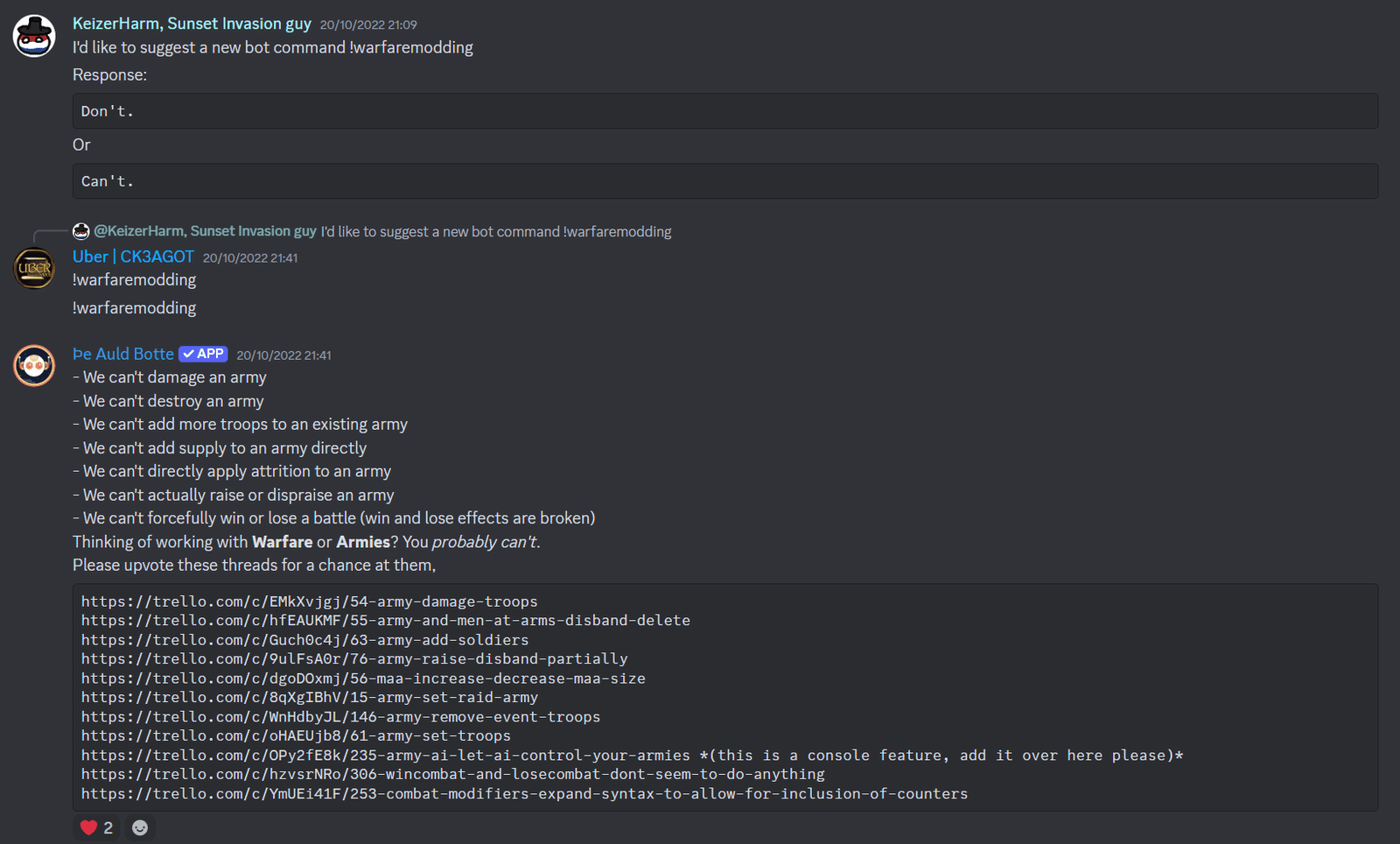The image size is (1400, 844).
Task: Click the Trello URL 306-wincombat-and-losecombat
Action: coord(453,774)
